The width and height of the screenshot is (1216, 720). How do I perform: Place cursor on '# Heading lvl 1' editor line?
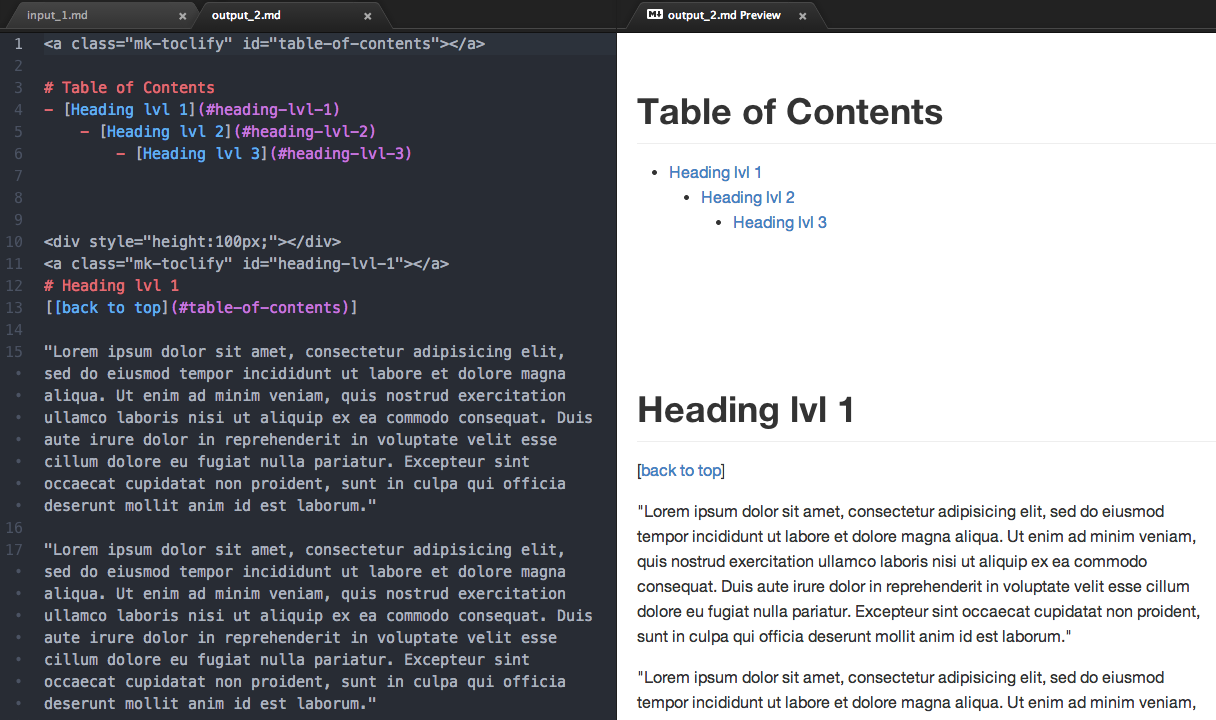(111, 286)
